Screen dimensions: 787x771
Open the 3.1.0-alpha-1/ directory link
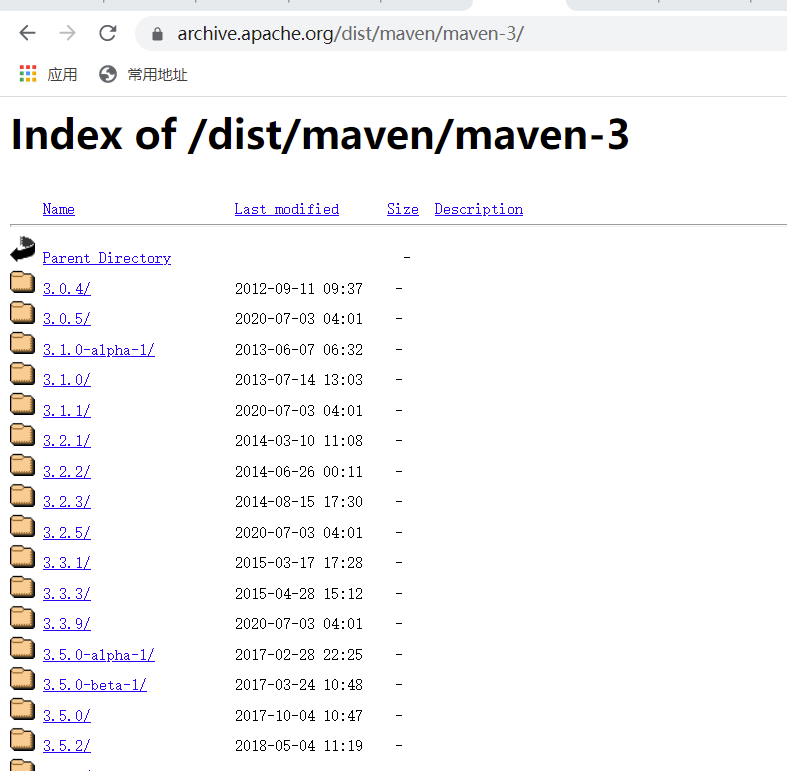[99, 350]
